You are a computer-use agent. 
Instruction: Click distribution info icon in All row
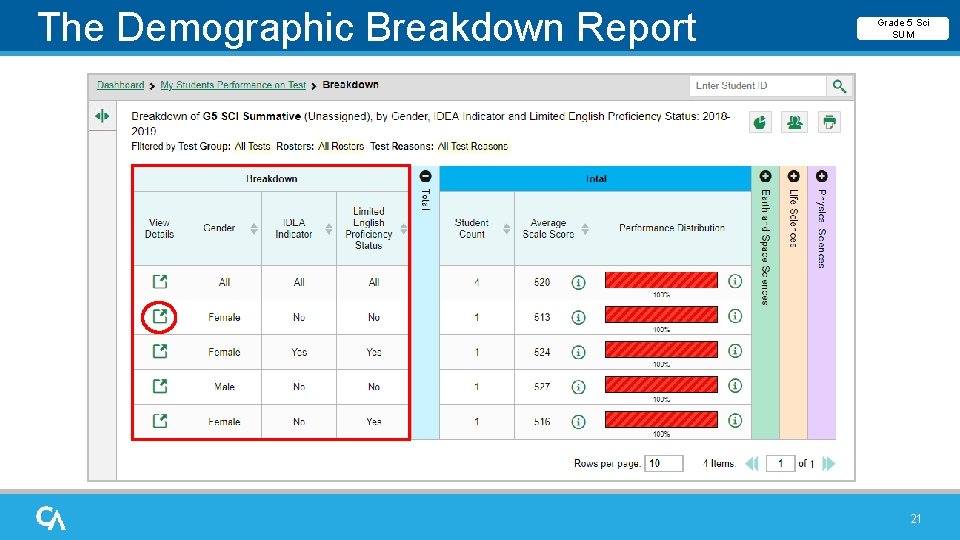(735, 281)
